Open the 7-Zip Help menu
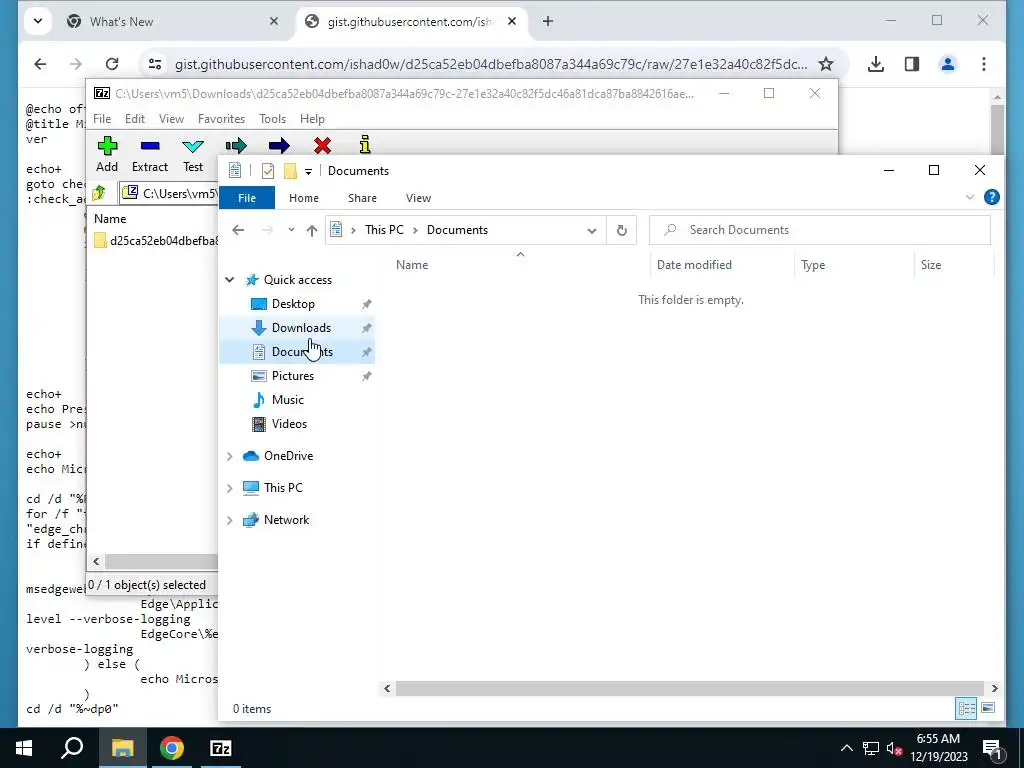This screenshot has height=768, width=1024. (x=312, y=119)
